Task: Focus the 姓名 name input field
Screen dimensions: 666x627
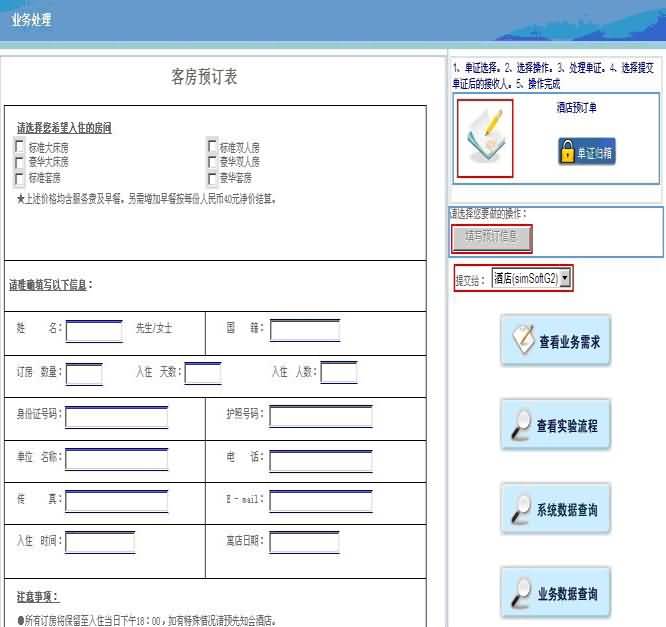Action: tap(94, 330)
